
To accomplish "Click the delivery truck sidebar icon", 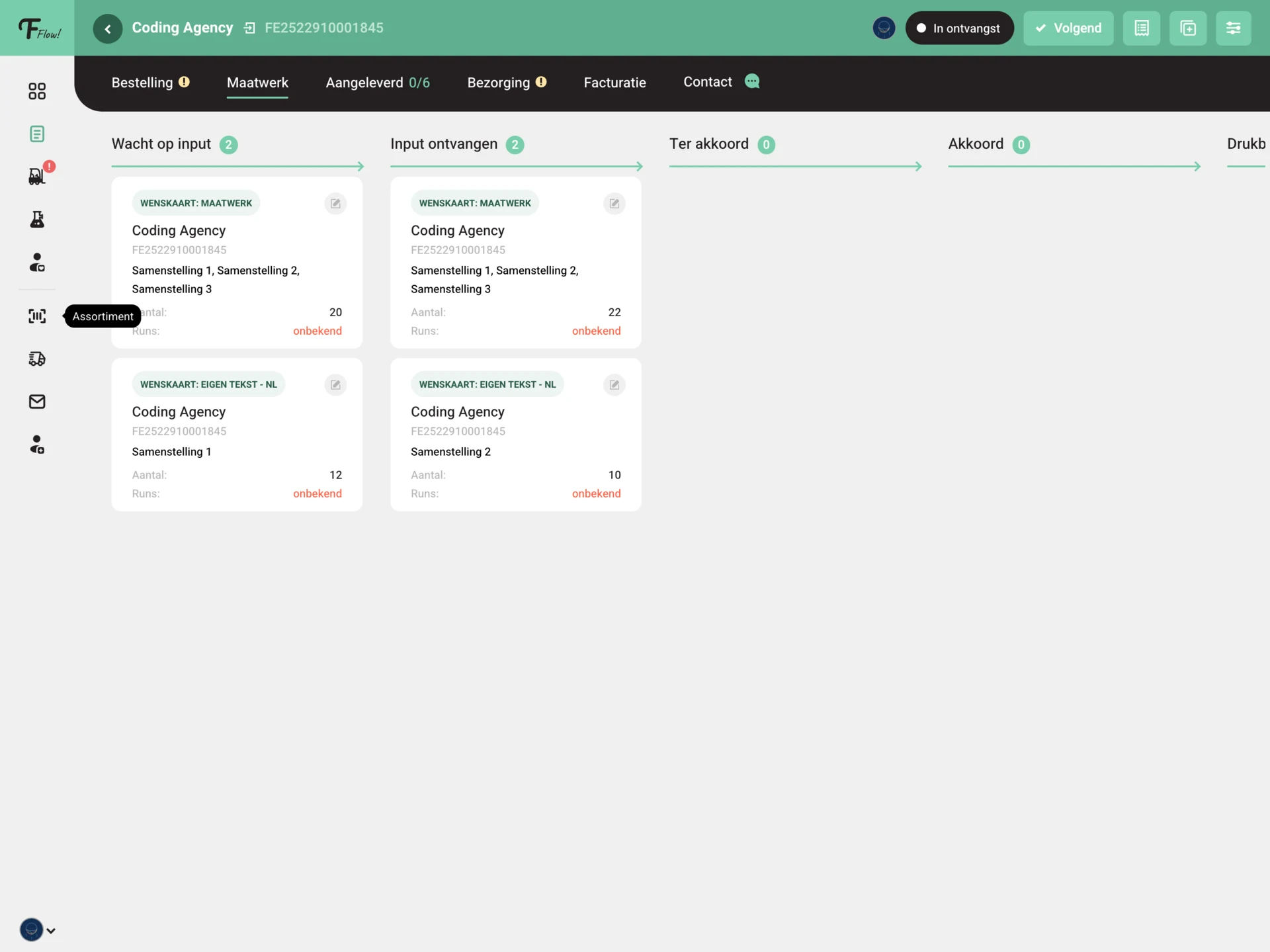I will [x=37, y=359].
